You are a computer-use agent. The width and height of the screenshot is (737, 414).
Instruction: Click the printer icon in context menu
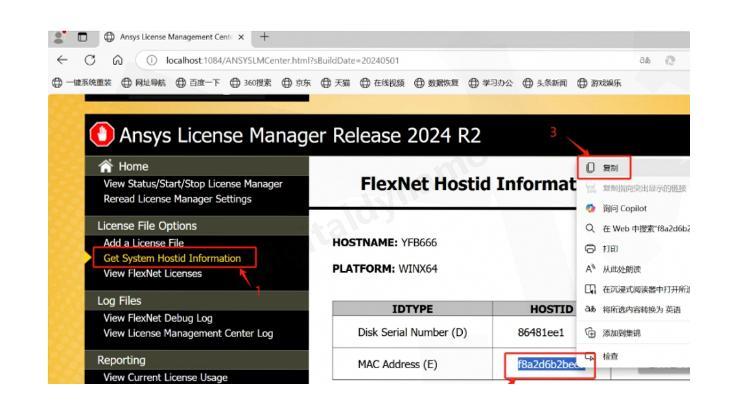590,249
